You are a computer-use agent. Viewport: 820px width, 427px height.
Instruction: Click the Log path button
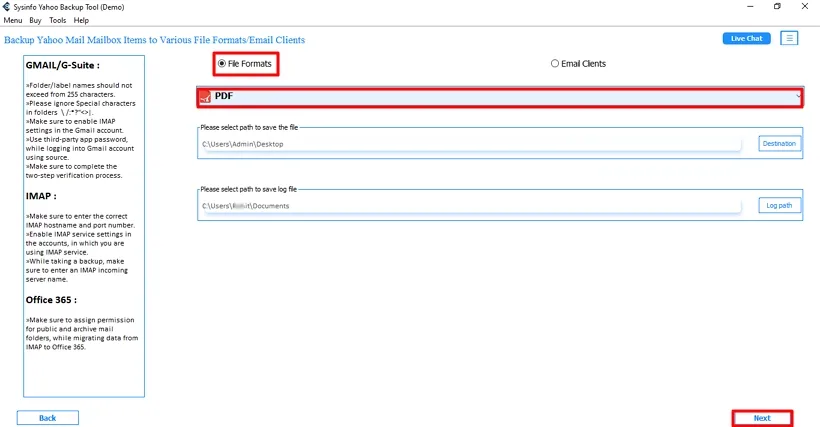tap(779, 205)
